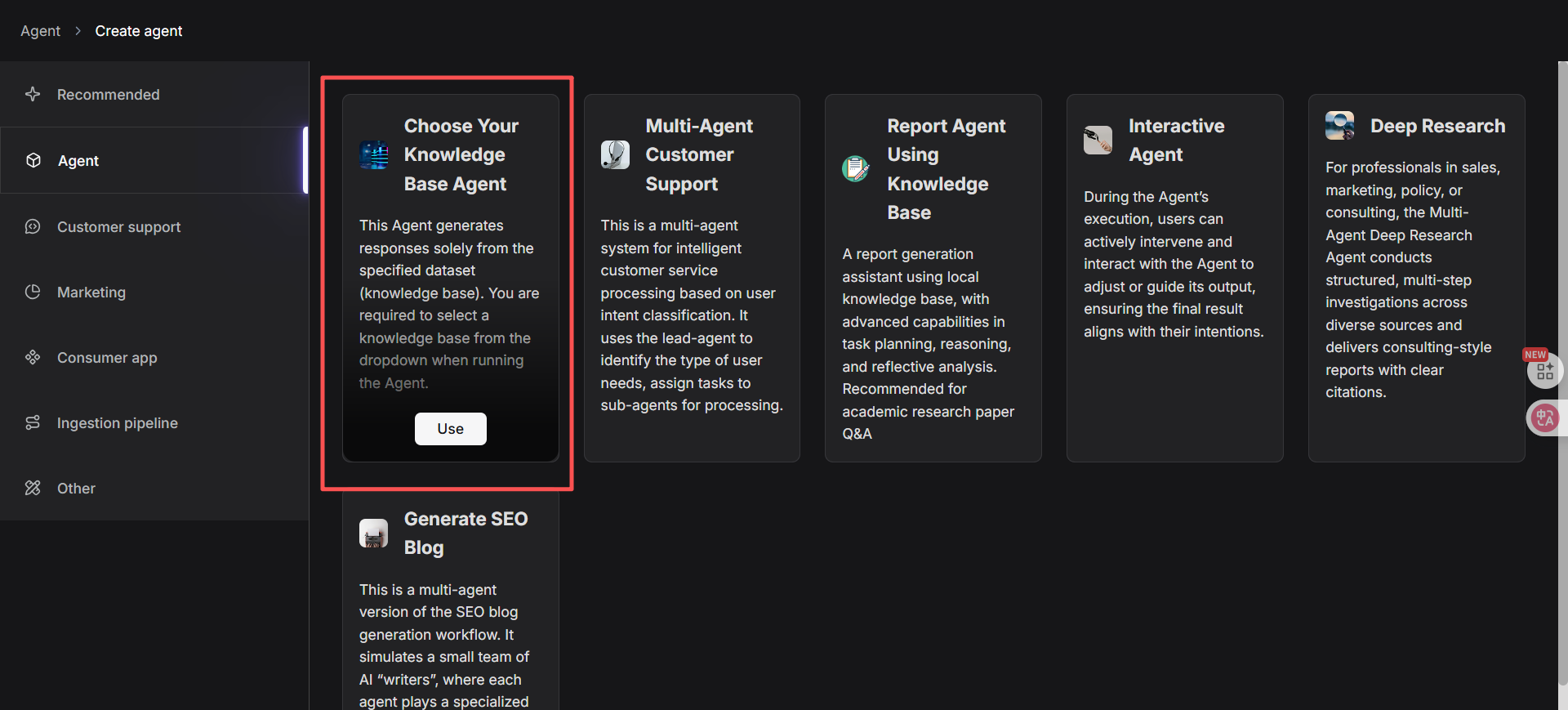Screen dimensions: 1568x710
Task: Click knowledge base agent description text
Action: [449, 304]
